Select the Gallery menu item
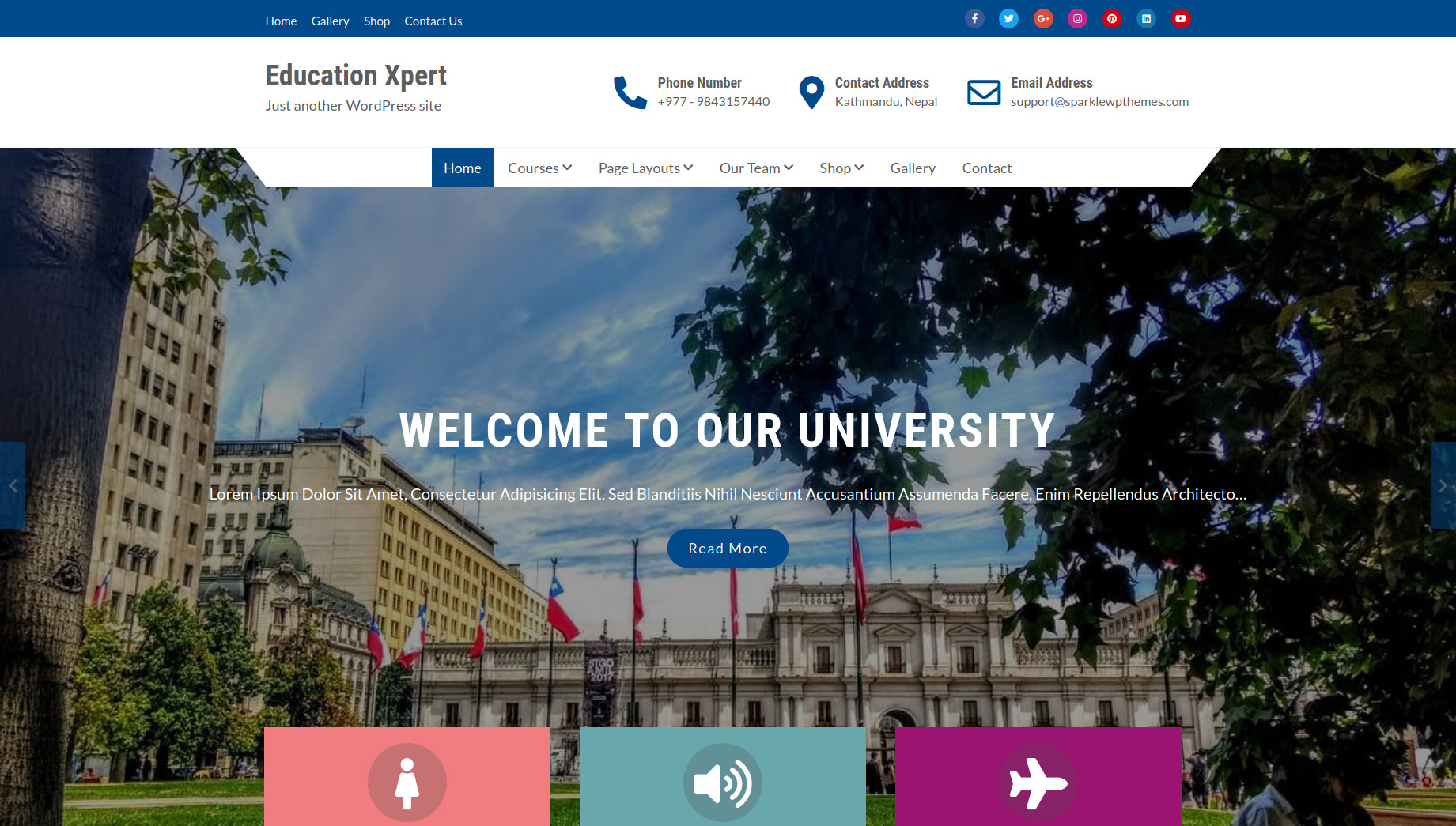Image resolution: width=1456 pixels, height=826 pixels. [x=913, y=168]
